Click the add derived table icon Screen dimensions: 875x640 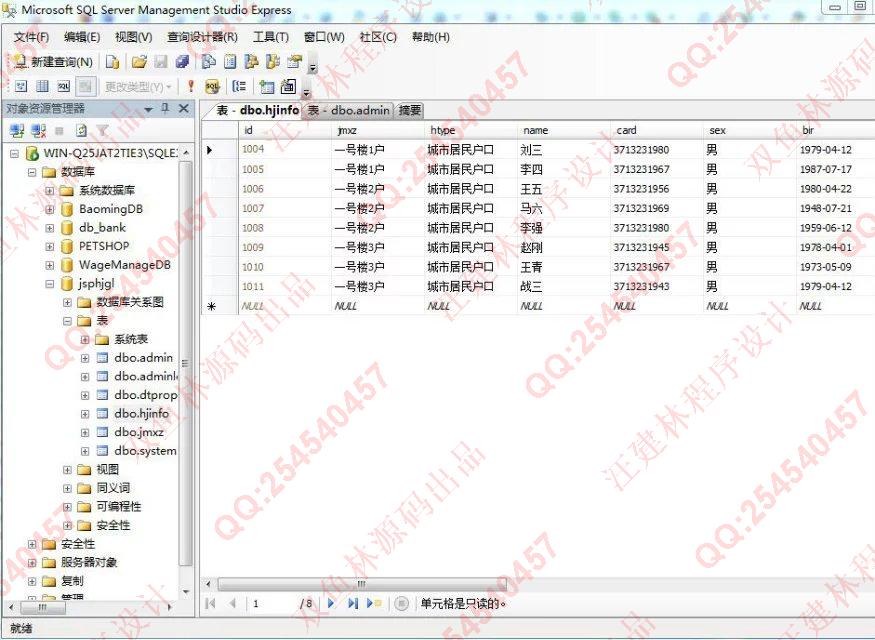(x=288, y=86)
